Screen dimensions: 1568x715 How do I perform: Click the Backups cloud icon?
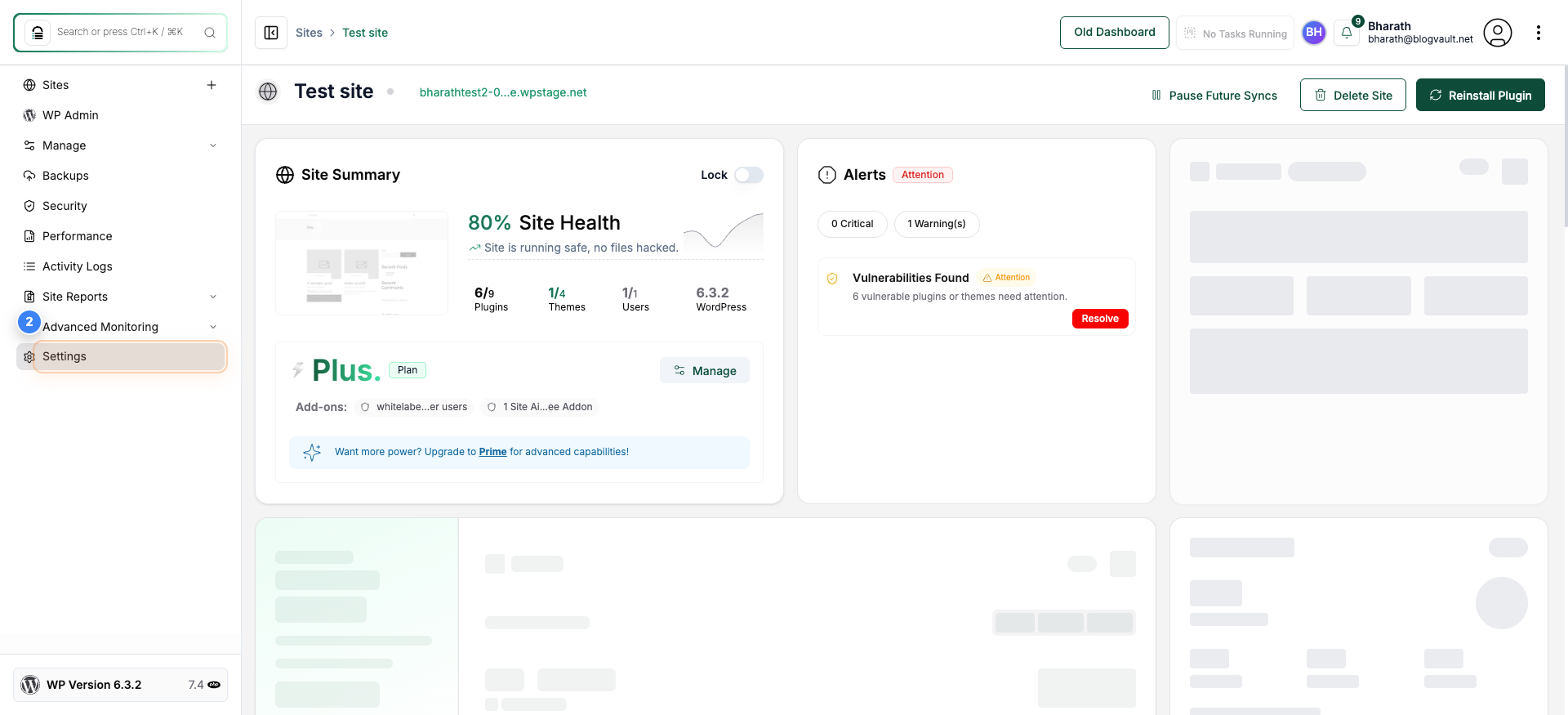tap(29, 176)
